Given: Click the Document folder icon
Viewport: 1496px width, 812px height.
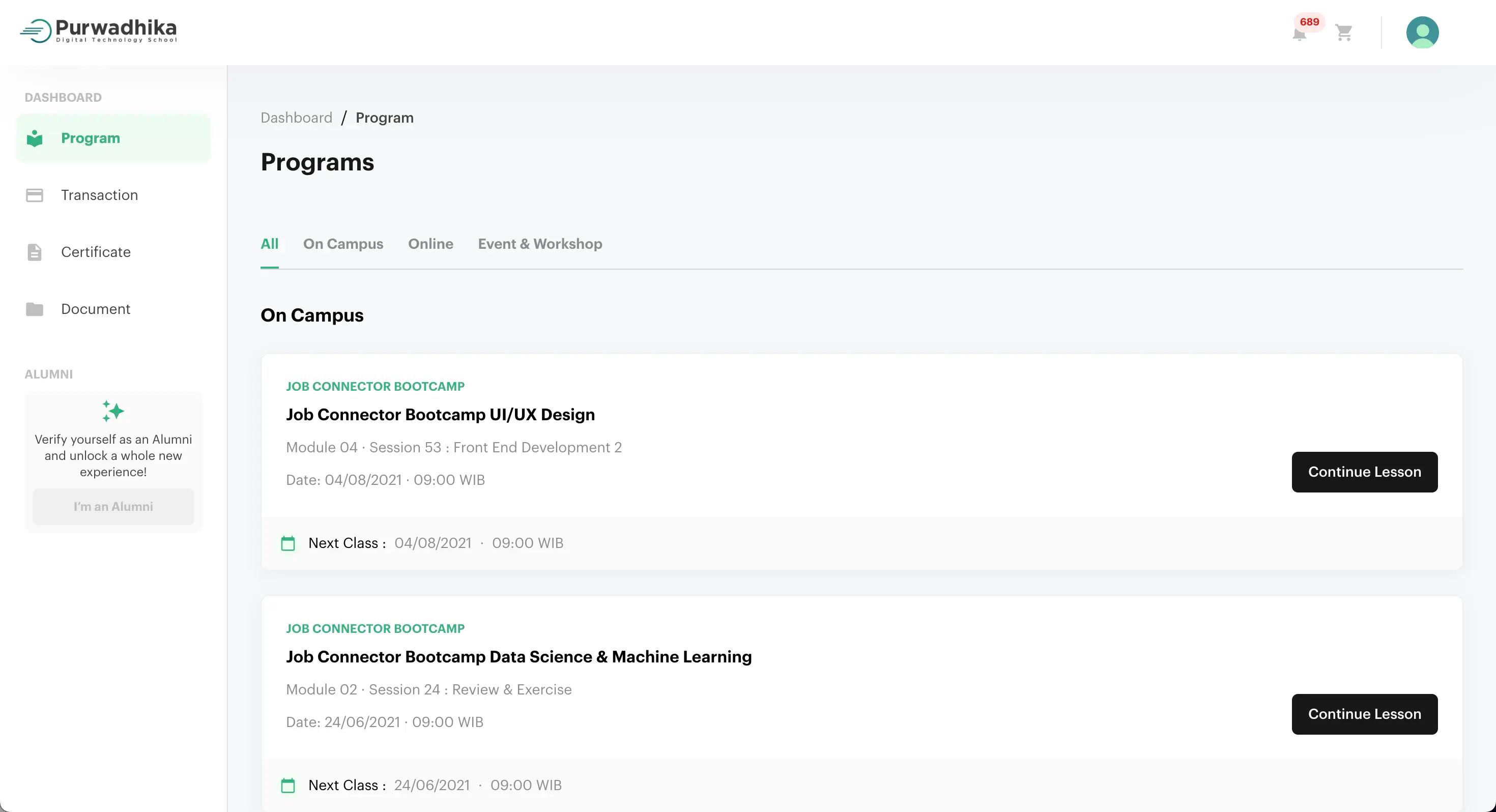Looking at the screenshot, I should (35, 309).
